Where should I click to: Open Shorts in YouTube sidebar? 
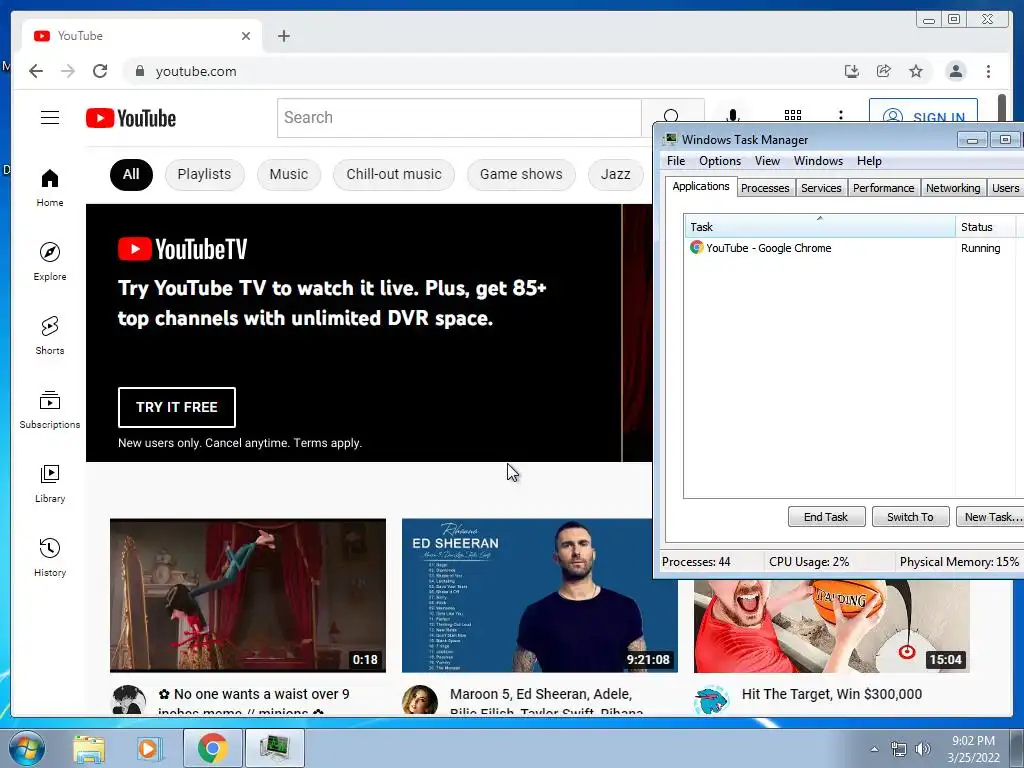tap(50, 335)
